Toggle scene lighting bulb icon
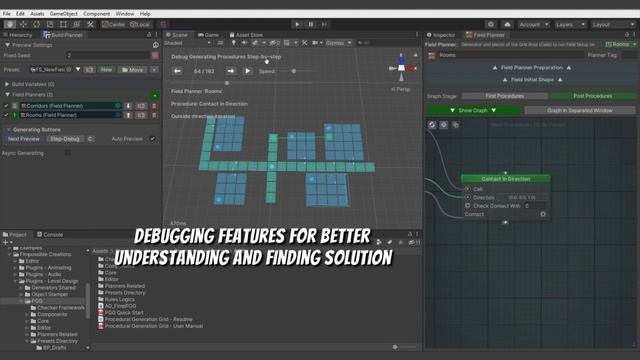640x360 pixels. tap(233, 42)
